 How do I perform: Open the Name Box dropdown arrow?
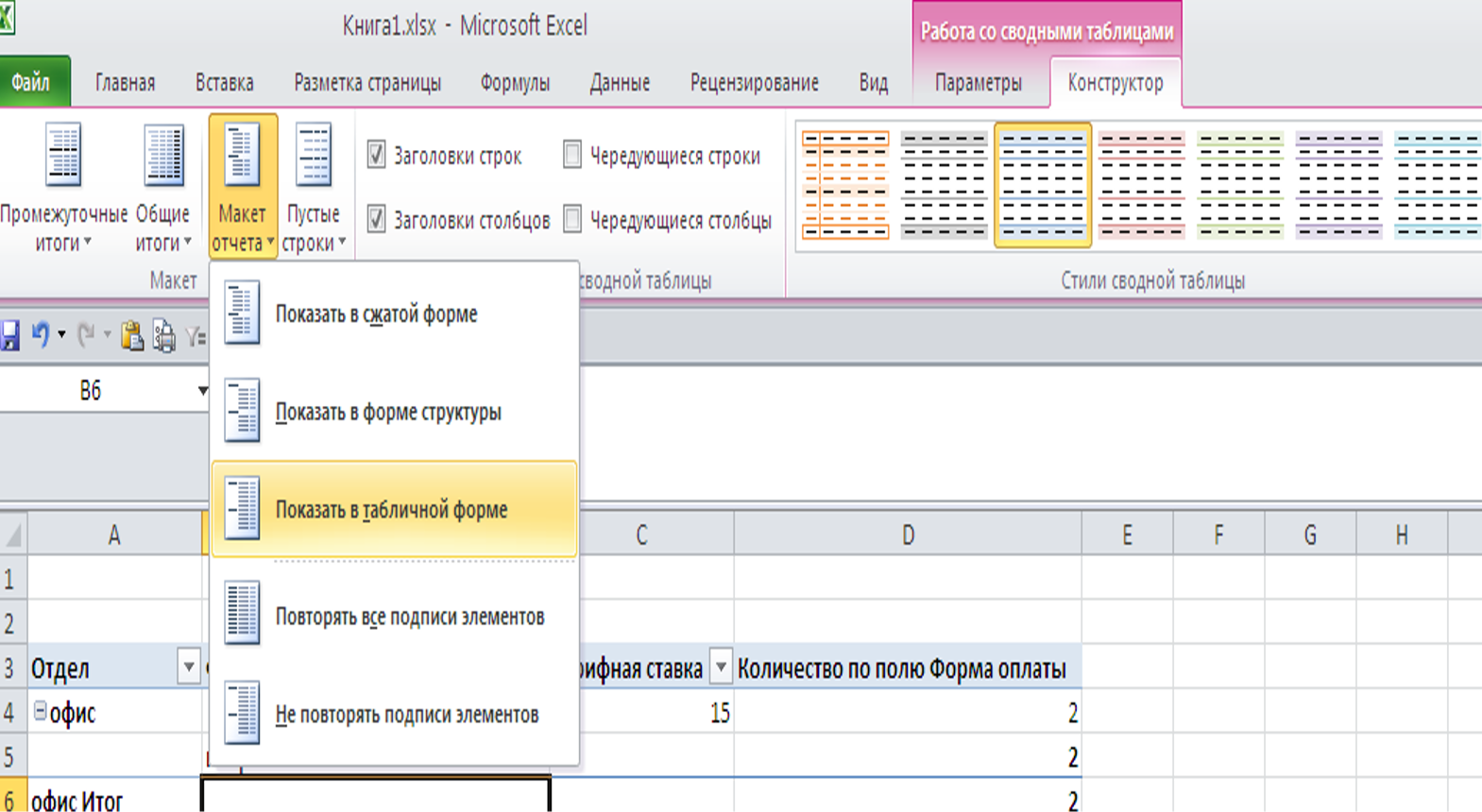click(x=202, y=391)
